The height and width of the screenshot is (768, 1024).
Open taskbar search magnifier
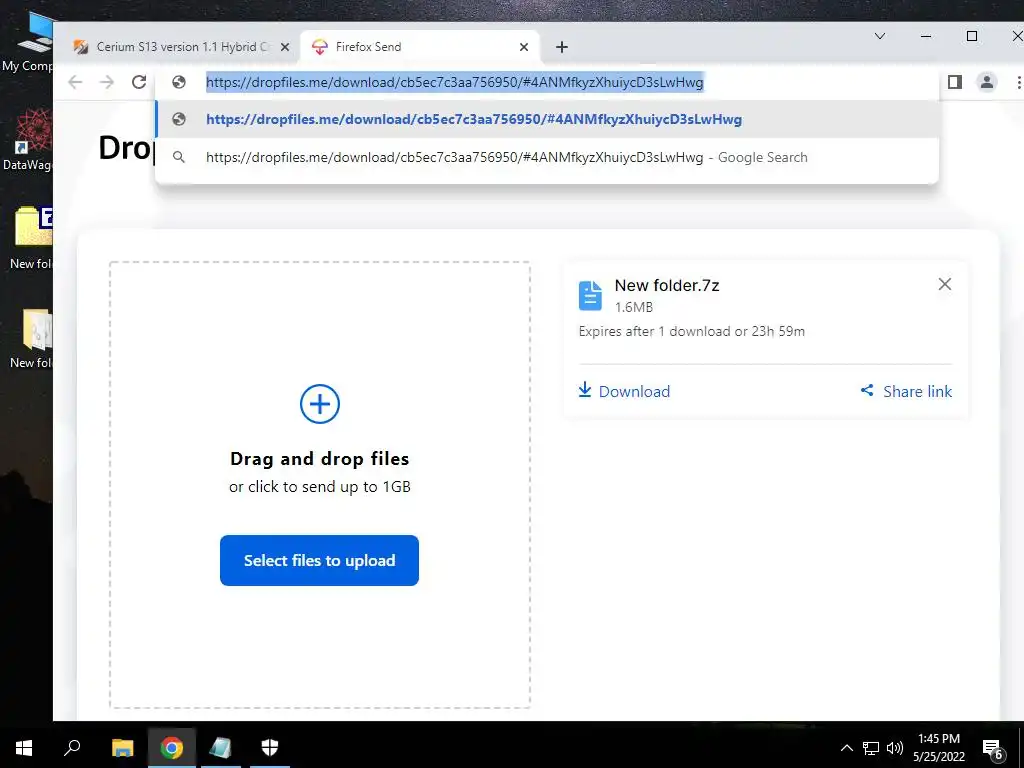(72, 748)
